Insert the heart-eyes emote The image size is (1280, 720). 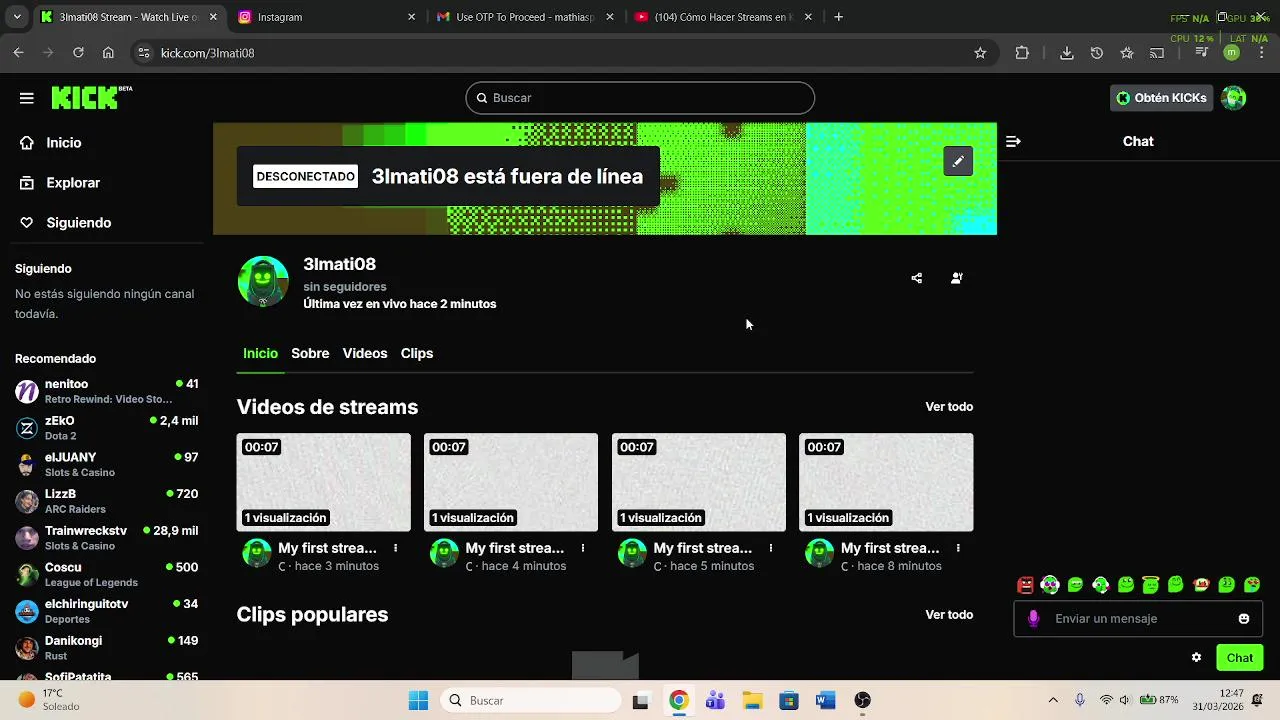(x=1252, y=585)
